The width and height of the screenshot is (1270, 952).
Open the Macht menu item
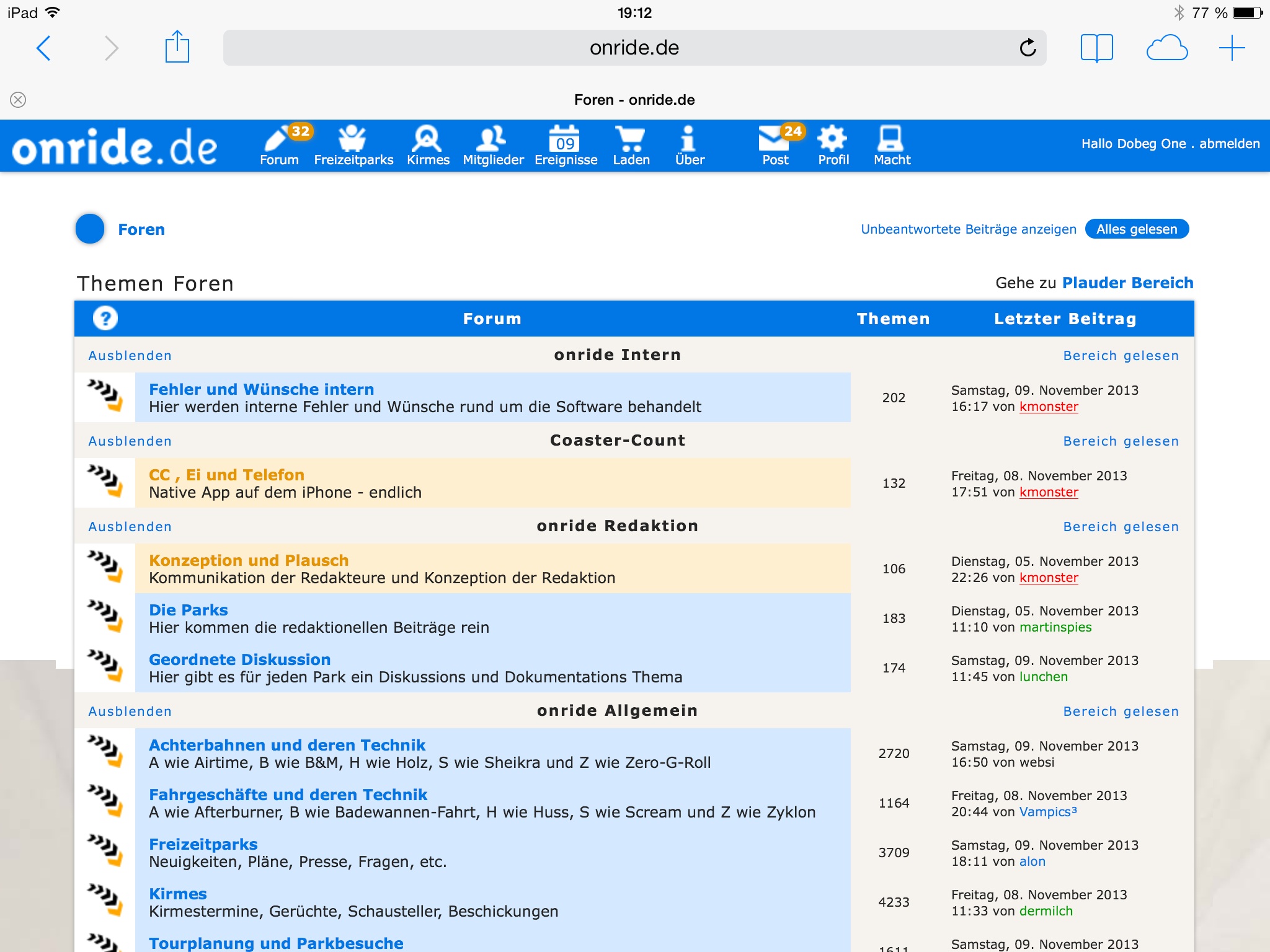tap(891, 145)
